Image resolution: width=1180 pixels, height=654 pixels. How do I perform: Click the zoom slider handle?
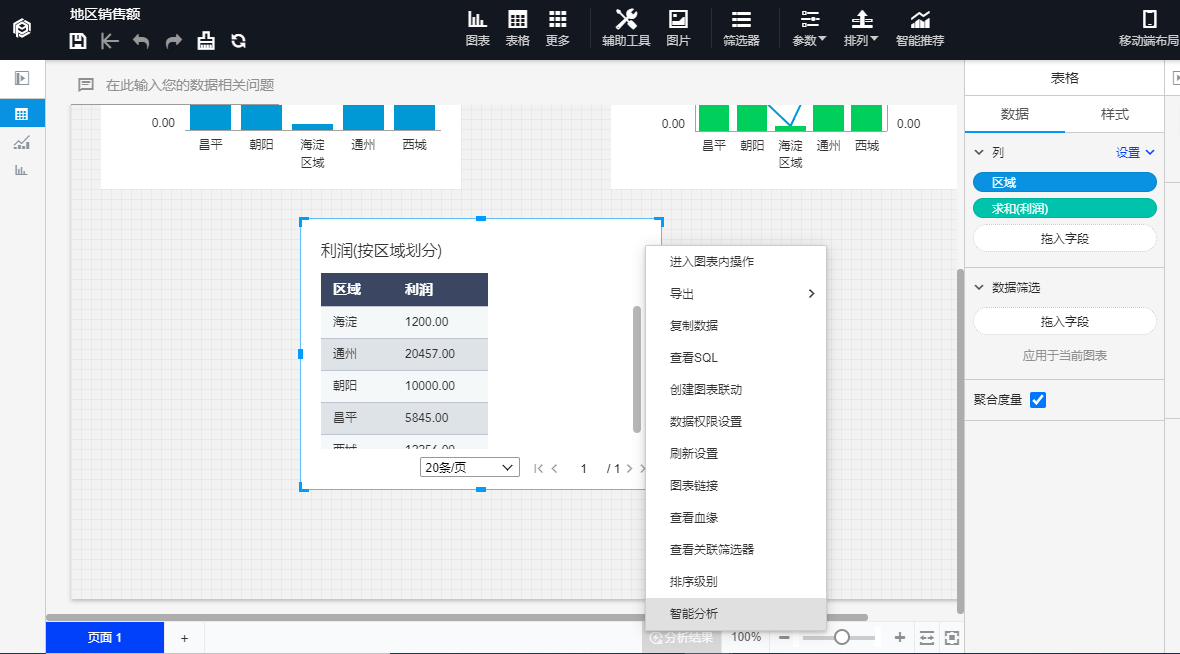pyautogui.click(x=842, y=637)
